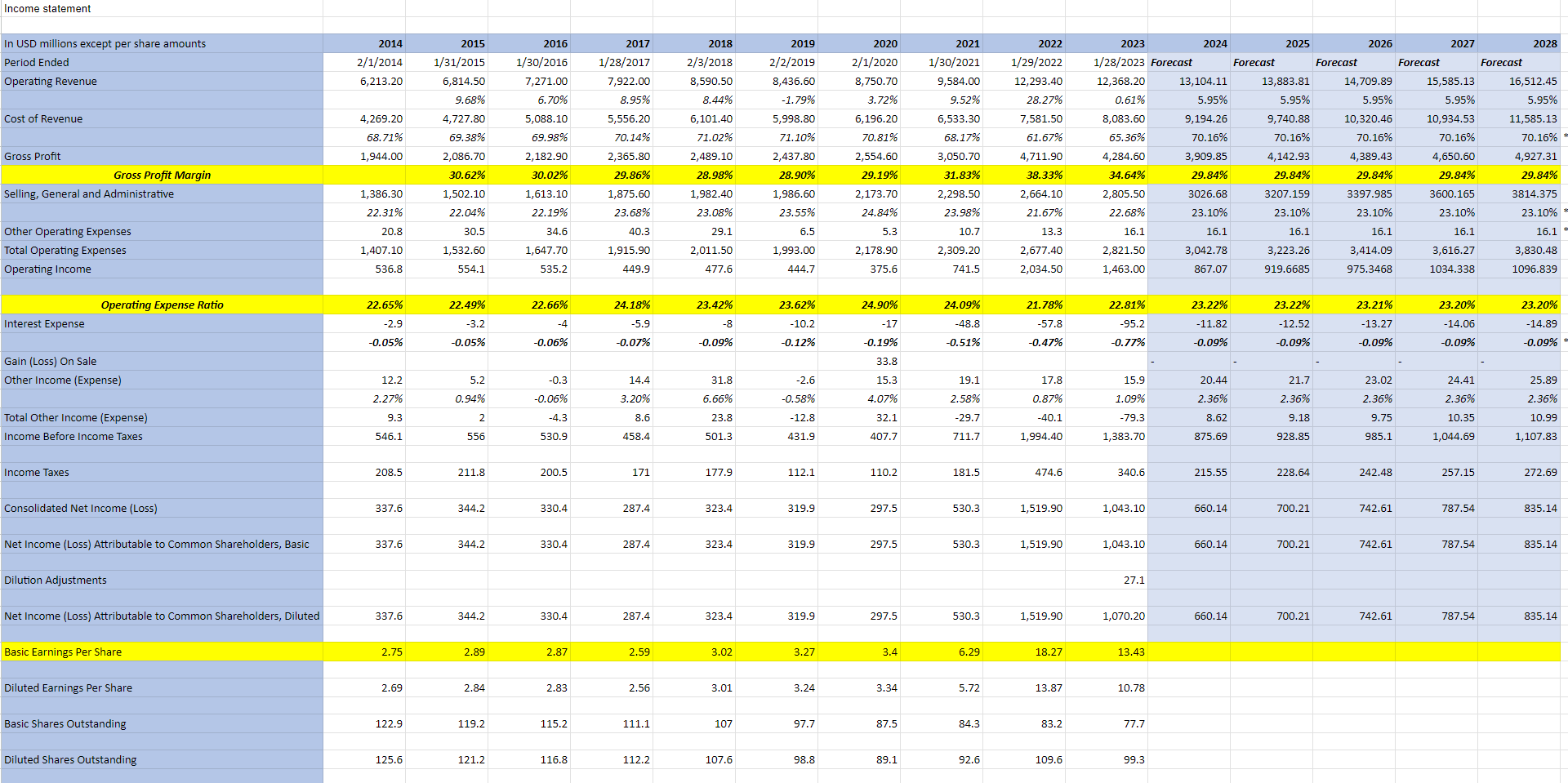Viewport: 1568px width, 783px height.
Task: Click the 'Income Taxes' row label
Action: click(162, 473)
